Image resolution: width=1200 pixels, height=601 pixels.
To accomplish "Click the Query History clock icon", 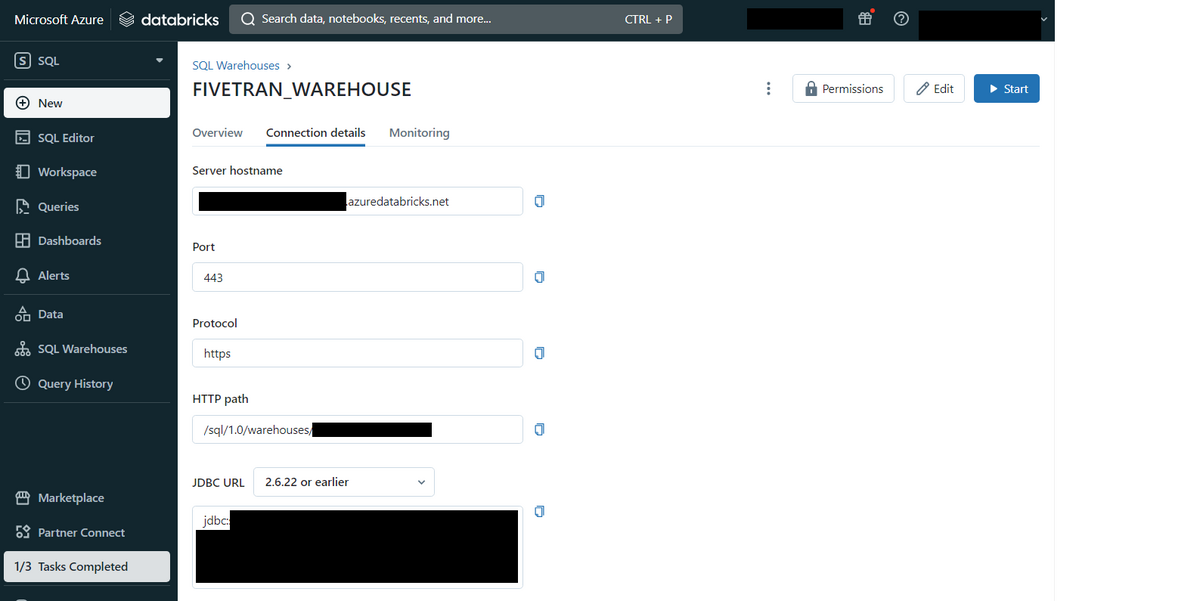I will tap(22, 383).
